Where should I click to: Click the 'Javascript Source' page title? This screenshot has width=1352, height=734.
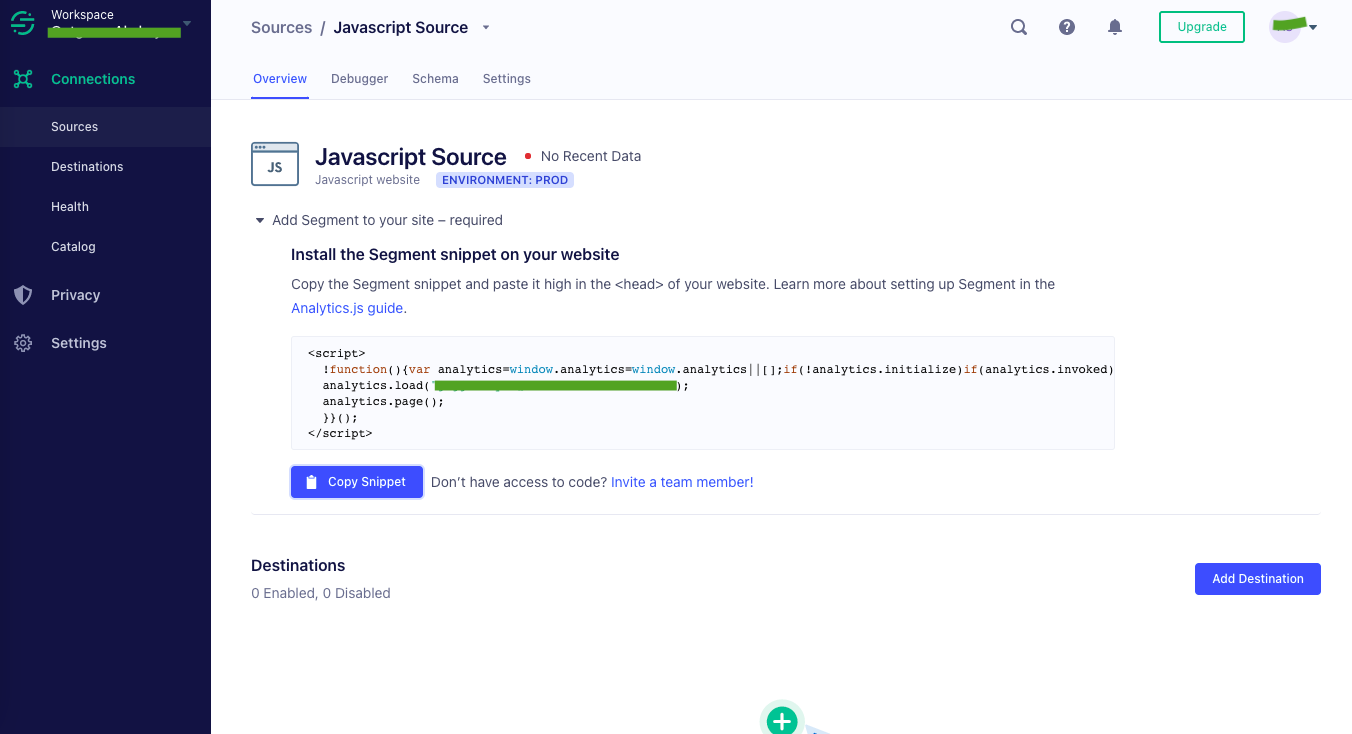click(411, 157)
